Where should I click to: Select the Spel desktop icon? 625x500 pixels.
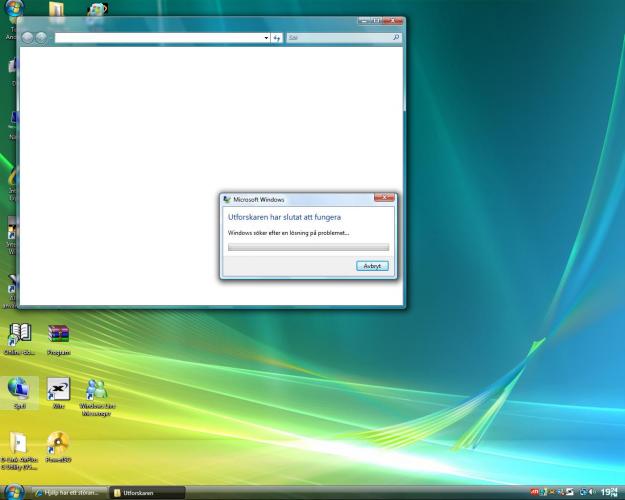[19, 393]
